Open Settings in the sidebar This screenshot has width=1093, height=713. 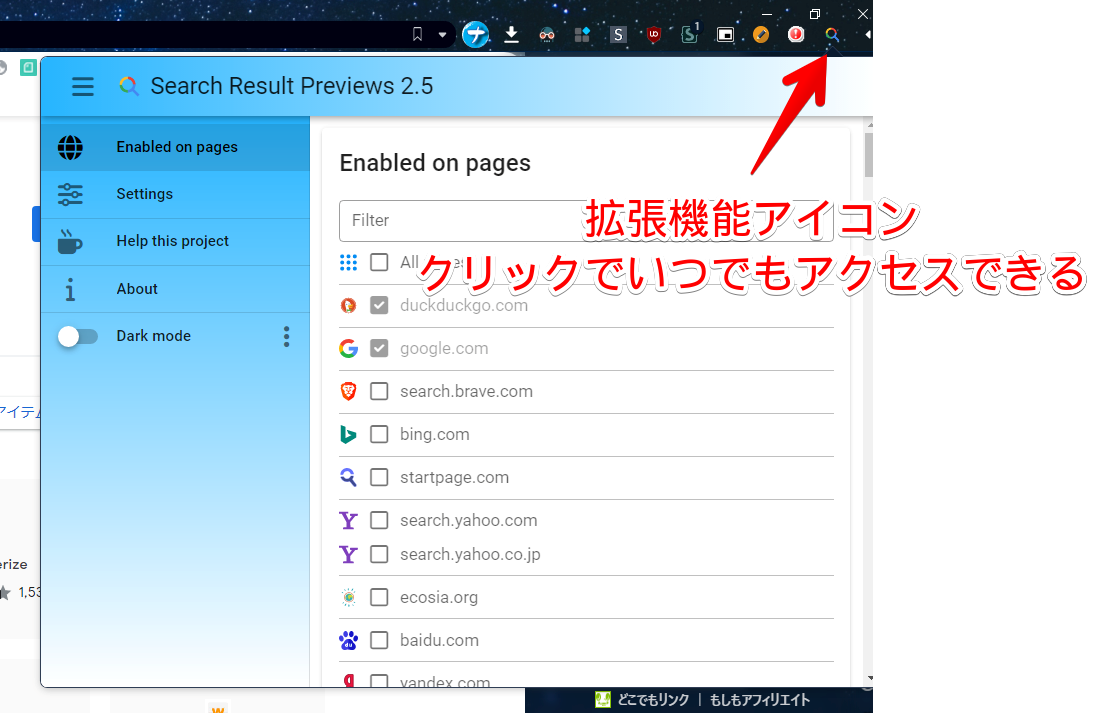(x=175, y=194)
